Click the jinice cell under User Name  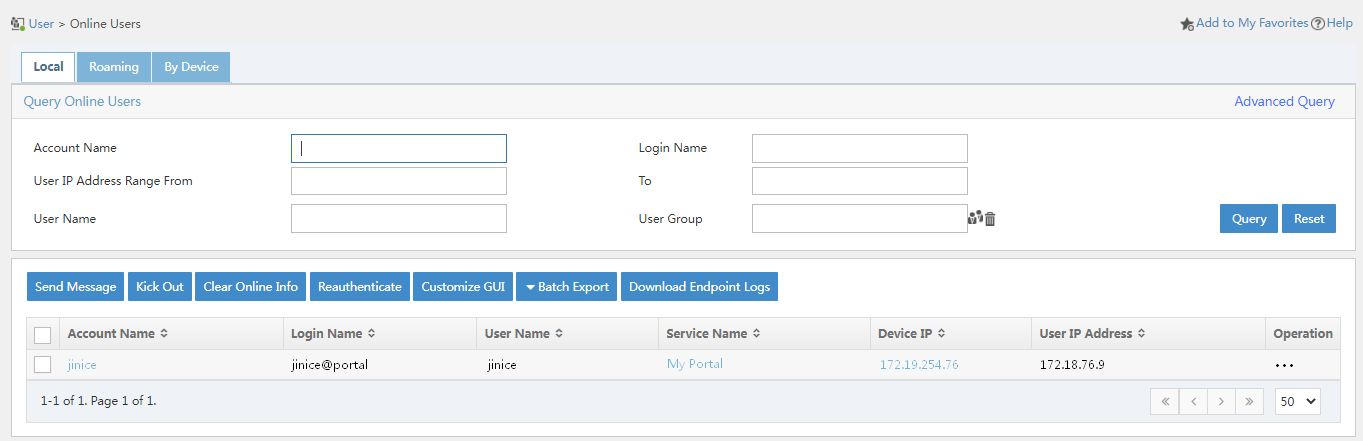502,365
